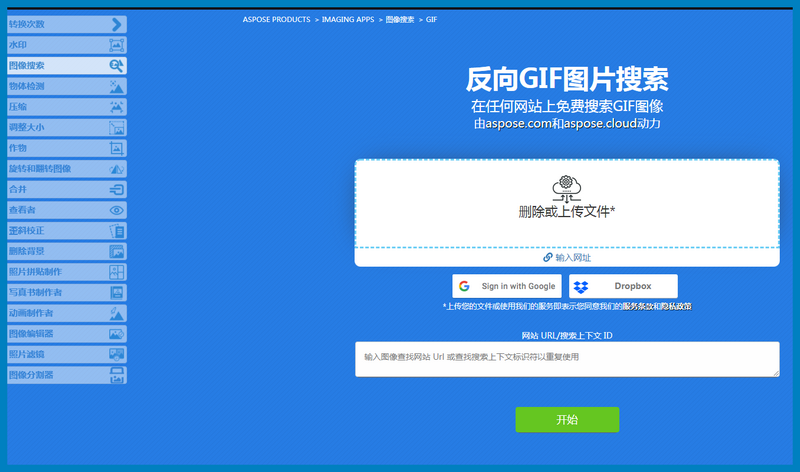The width and height of the screenshot is (800, 472).
Task: Open the 照片滤镜 photo filter tool
Action: (67, 354)
